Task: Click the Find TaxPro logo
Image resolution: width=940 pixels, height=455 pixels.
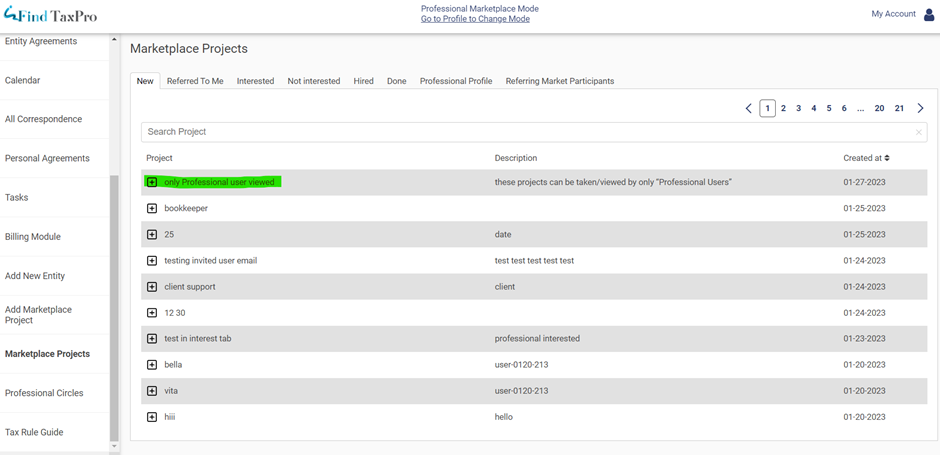Action: click(x=50, y=15)
